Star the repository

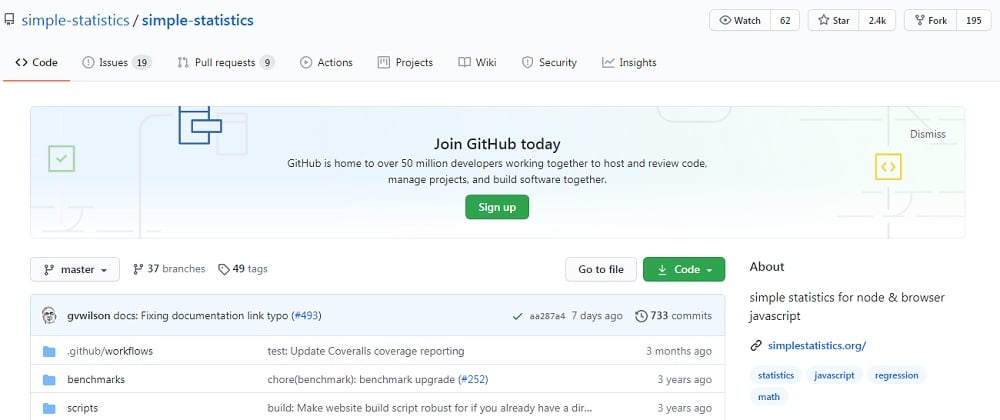(x=834, y=20)
